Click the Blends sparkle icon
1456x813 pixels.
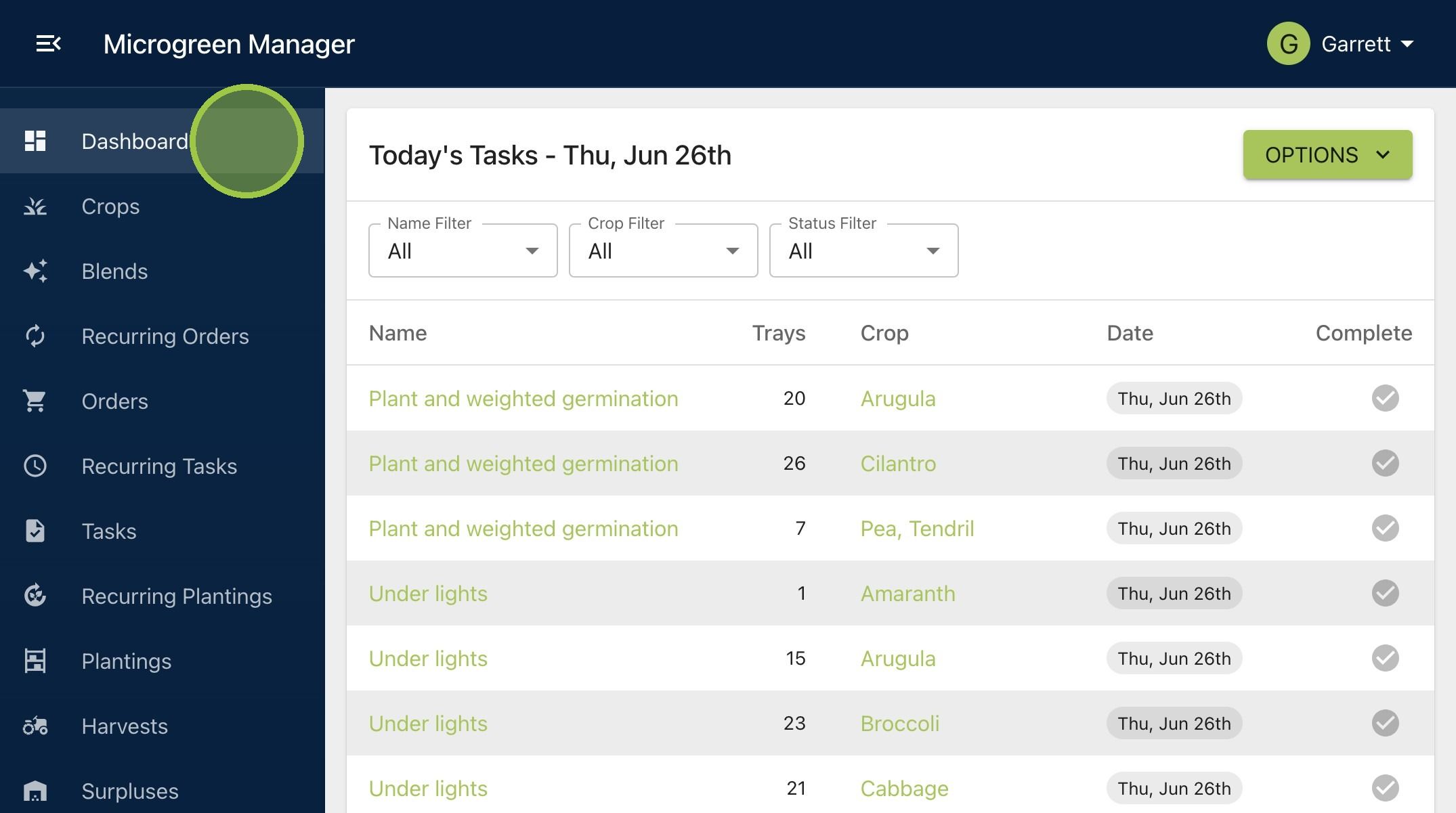tap(35, 271)
